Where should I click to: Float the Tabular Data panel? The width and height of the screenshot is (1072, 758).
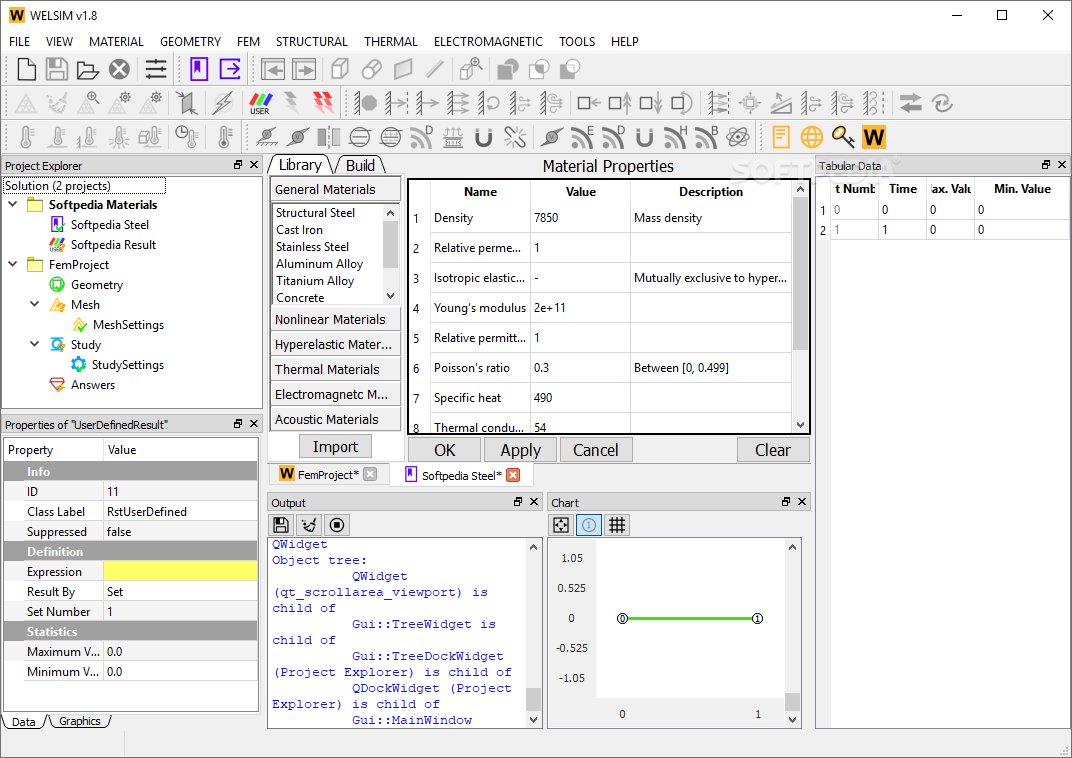(1045, 165)
